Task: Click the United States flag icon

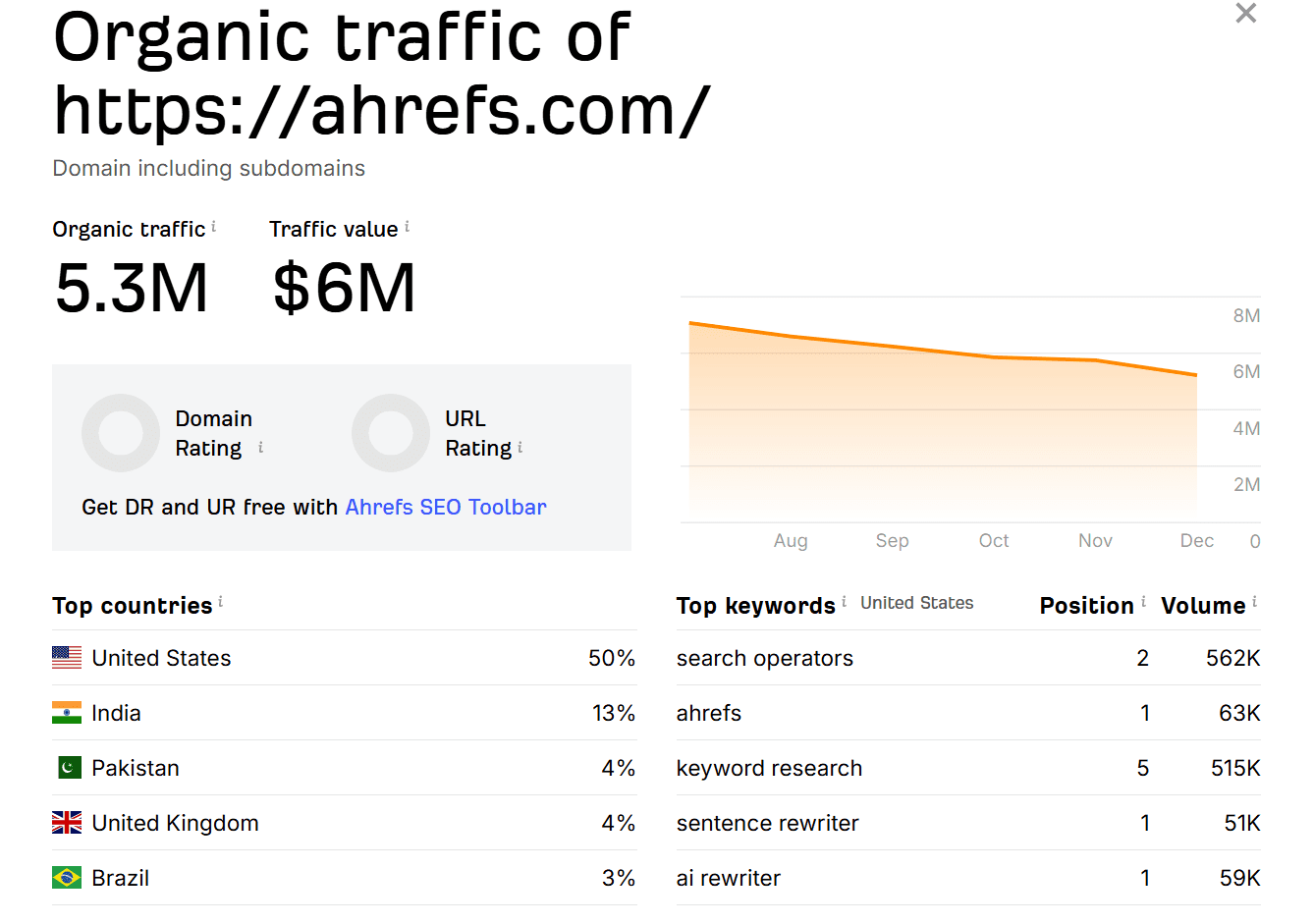Action: [x=67, y=657]
